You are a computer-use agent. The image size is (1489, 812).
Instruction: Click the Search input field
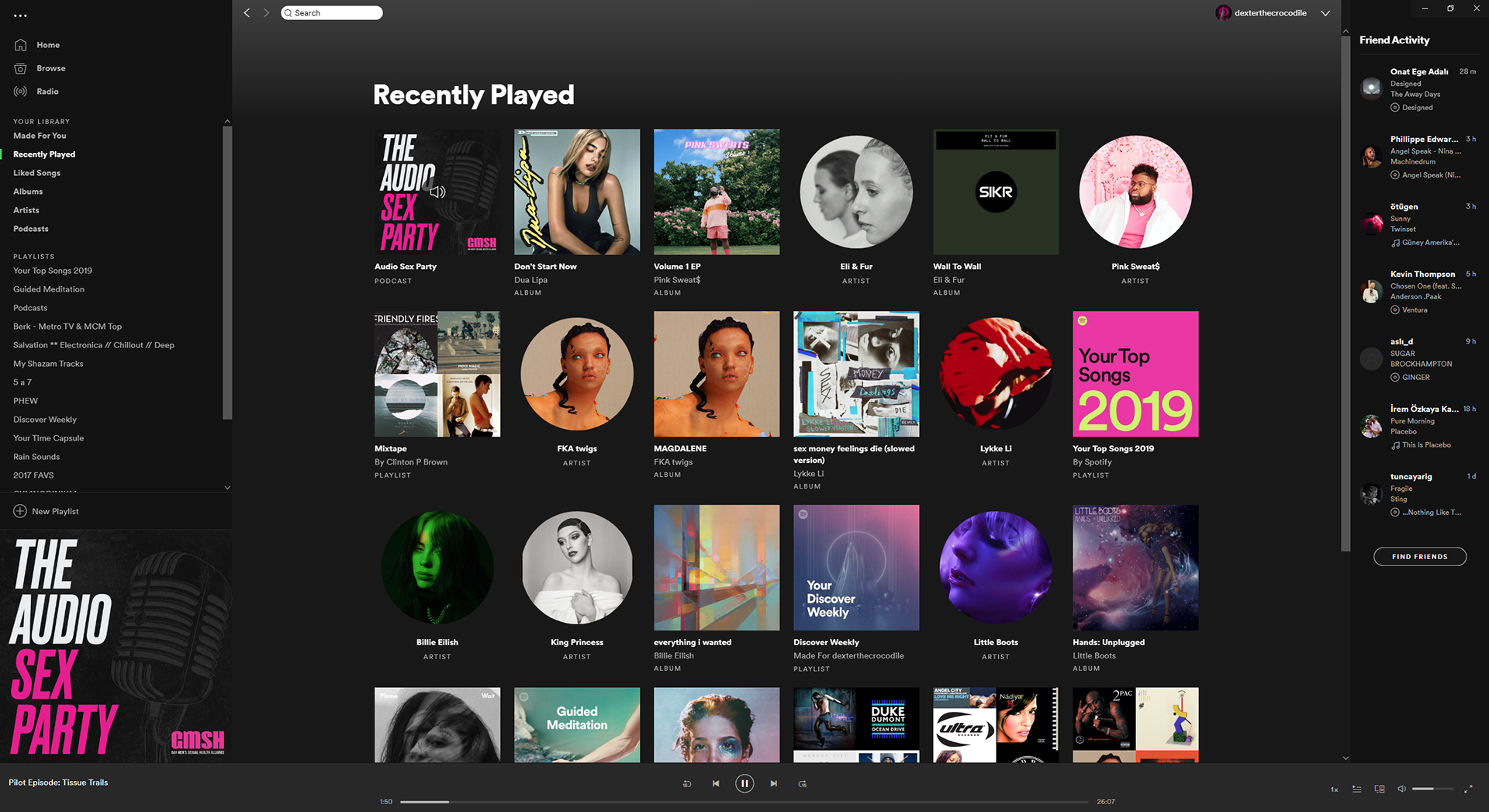tap(332, 13)
